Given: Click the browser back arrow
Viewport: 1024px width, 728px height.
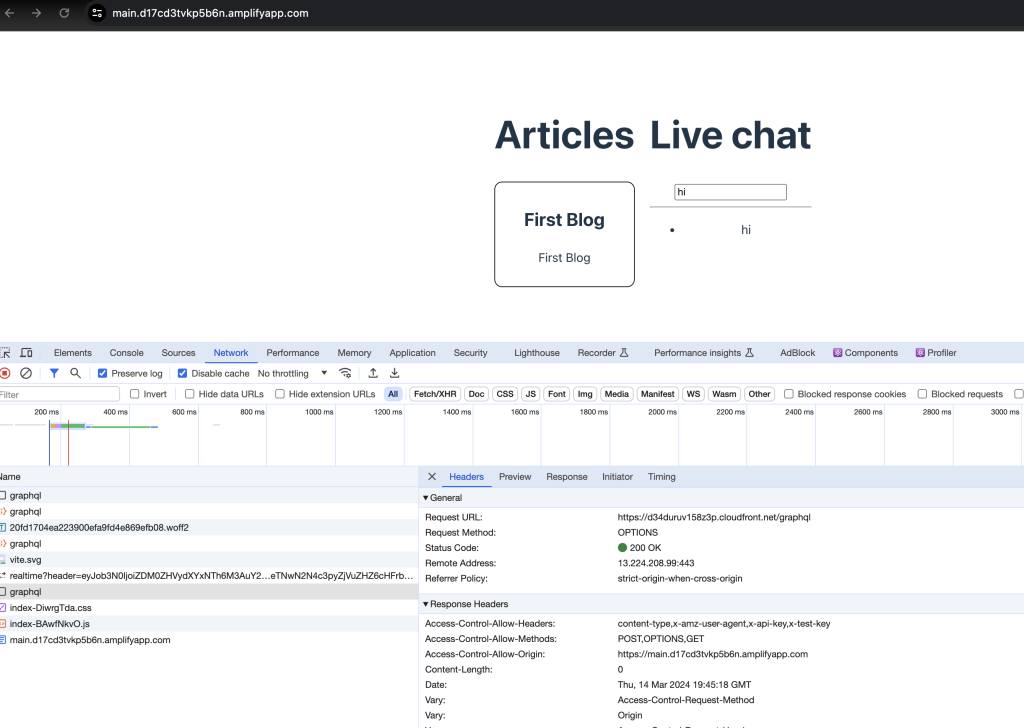Looking at the screenshot, I should point(9,13).
